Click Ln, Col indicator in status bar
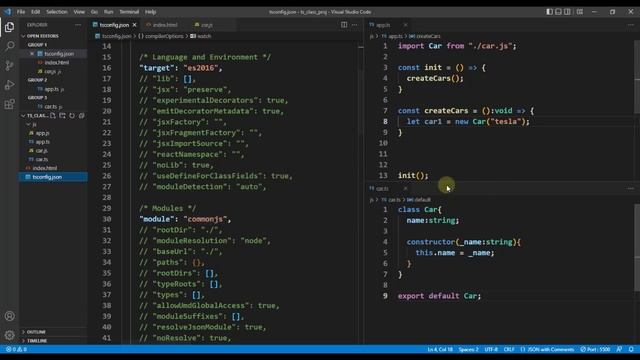 click(440, 349)
